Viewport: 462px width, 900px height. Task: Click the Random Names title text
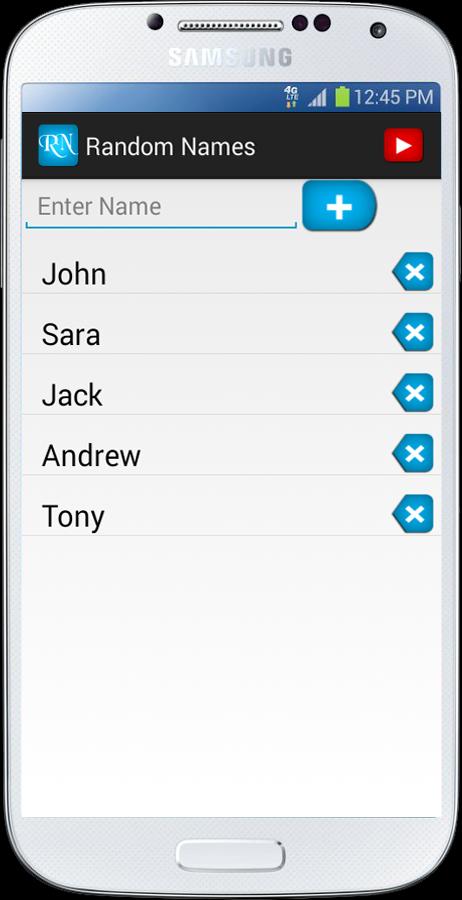coord(170,146)
